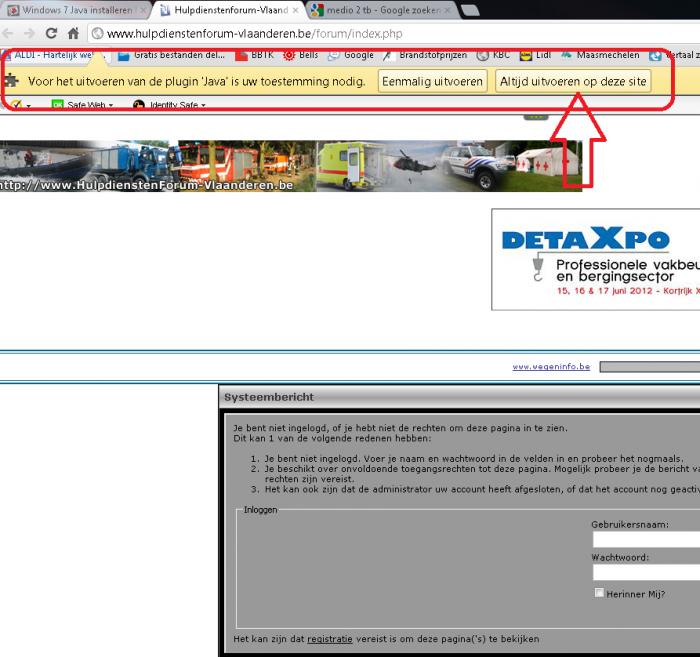
Task: Open Maasmechelen bookmark
Action: pyautogui.click(x=600, y=55)
